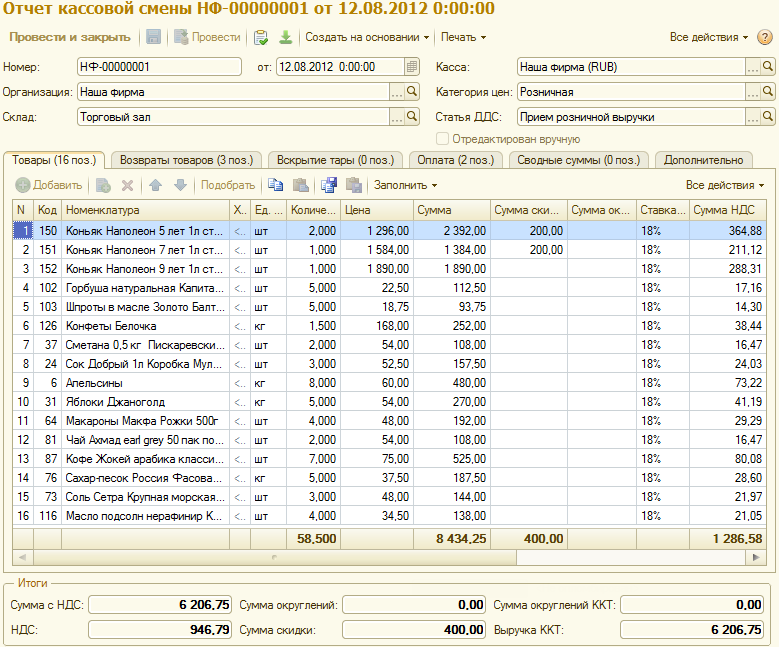Click the Цена column header

coord(377,210)
